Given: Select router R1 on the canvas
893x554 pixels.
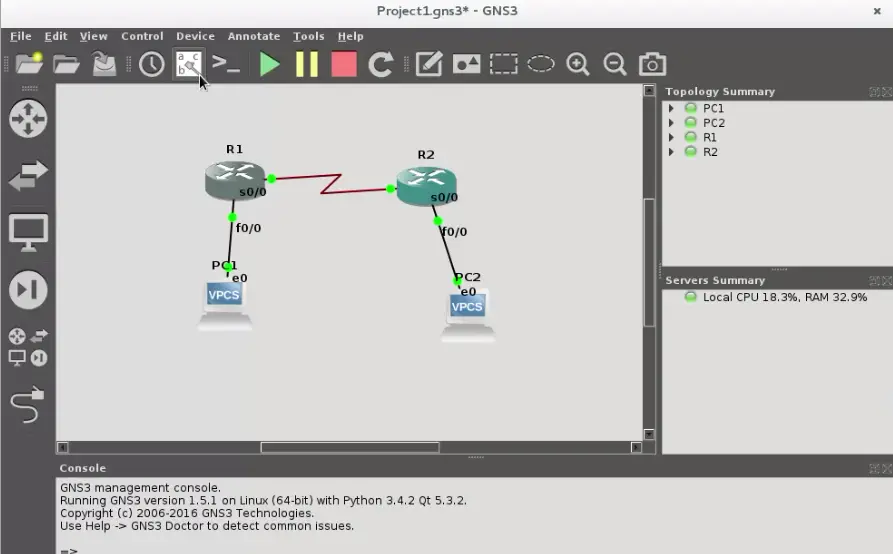Looking at the screenshot, I should (x=235, y=180).
